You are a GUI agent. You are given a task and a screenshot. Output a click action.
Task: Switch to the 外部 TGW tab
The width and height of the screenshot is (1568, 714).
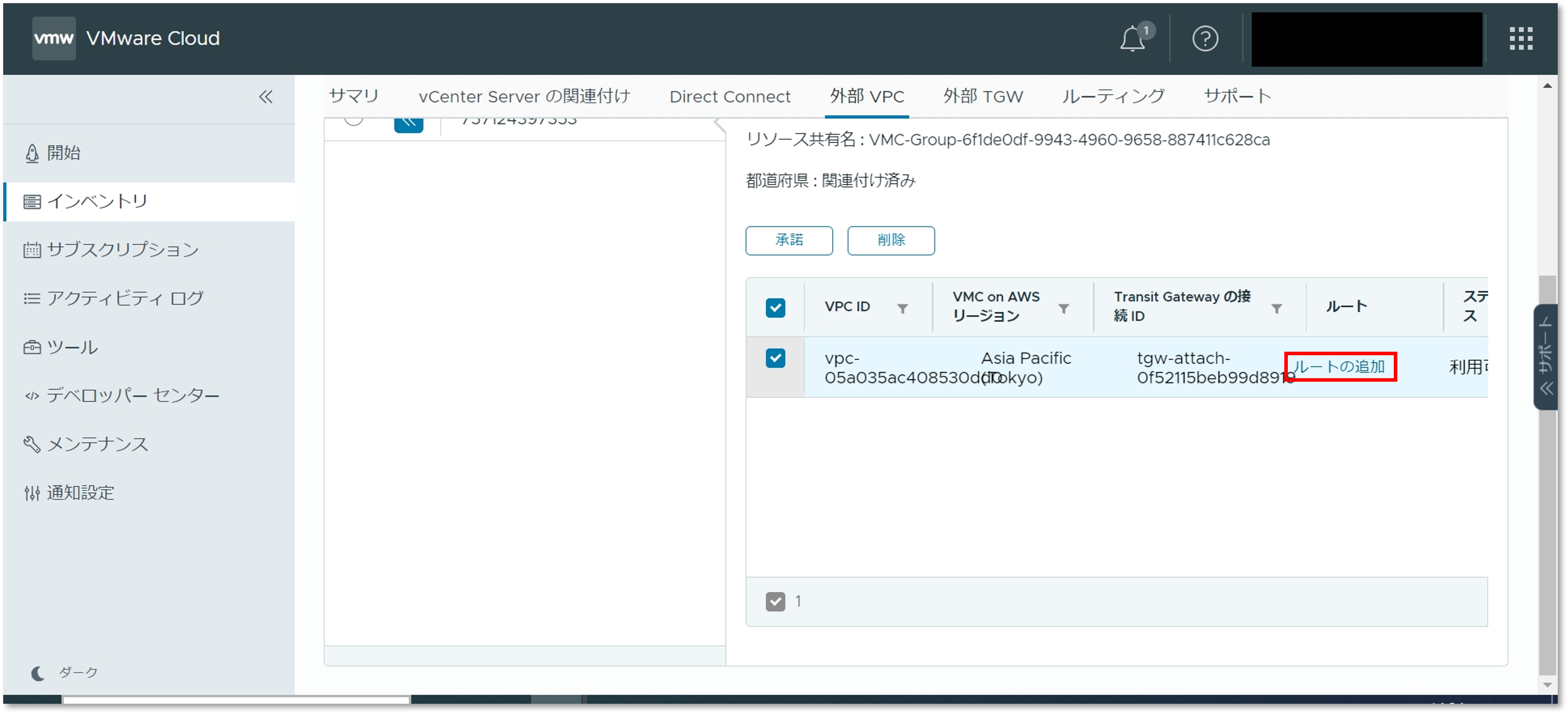[x=983, y=96]
